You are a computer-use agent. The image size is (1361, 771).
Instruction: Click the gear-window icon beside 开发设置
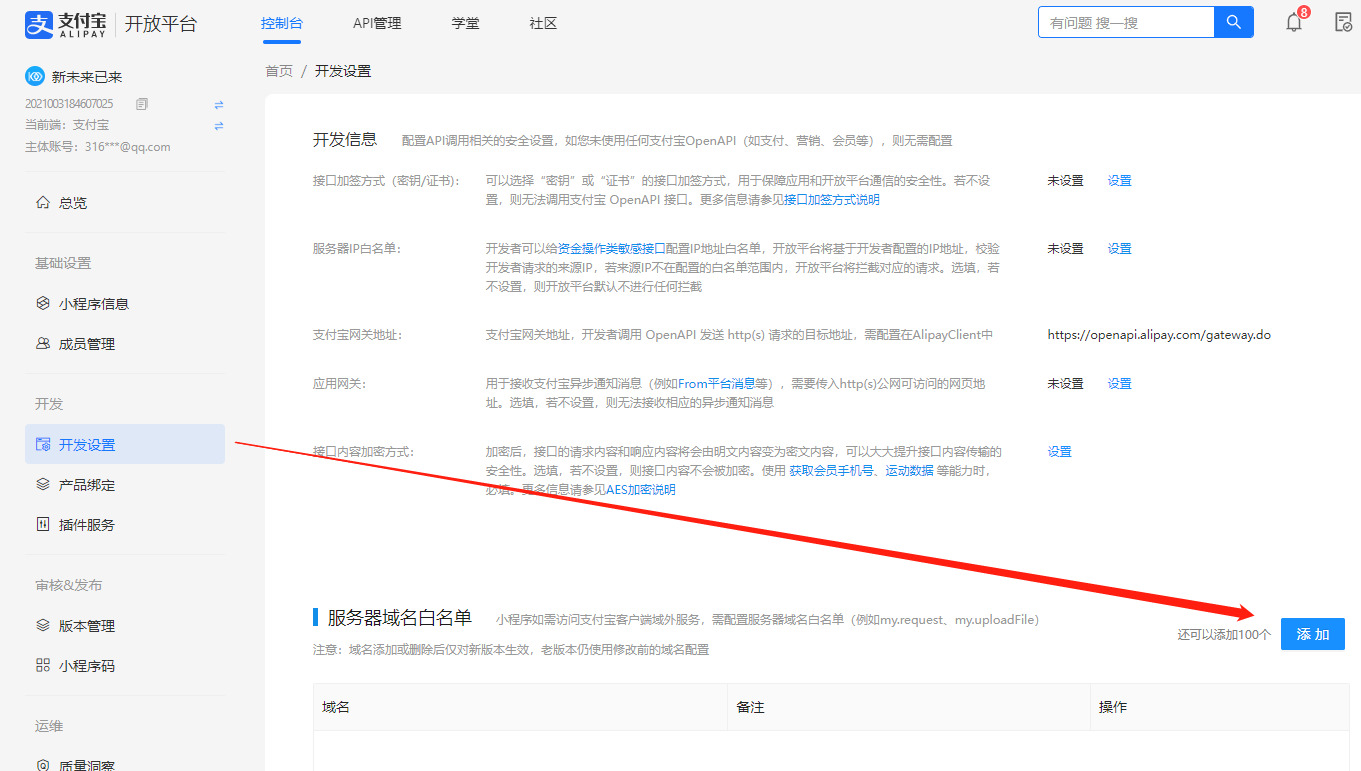pyautogui.click(x=43, y=444)
